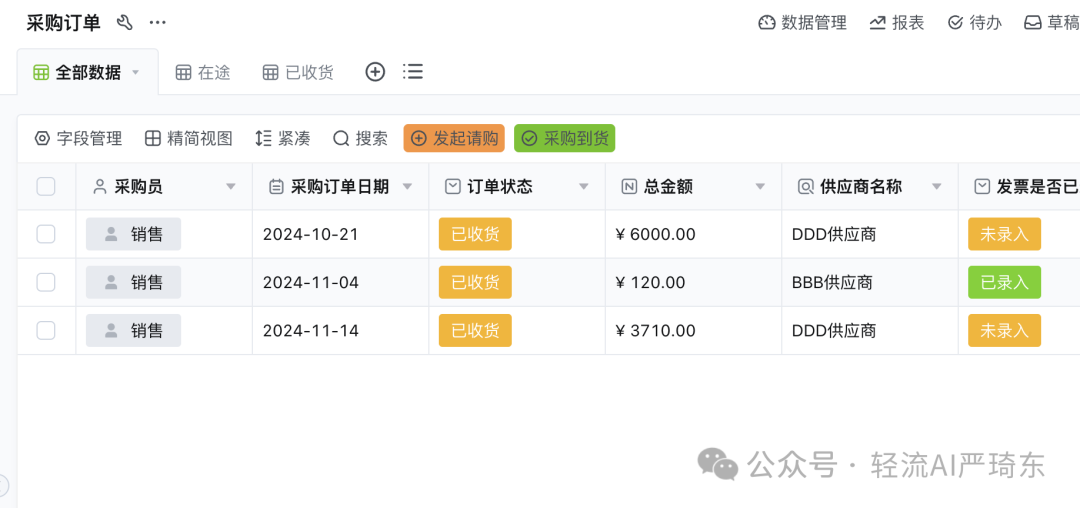Image resolution: width=1080 pixels, height=508 pixels.
Task: Open the 报表 chart view
Action: coord(896,23)
